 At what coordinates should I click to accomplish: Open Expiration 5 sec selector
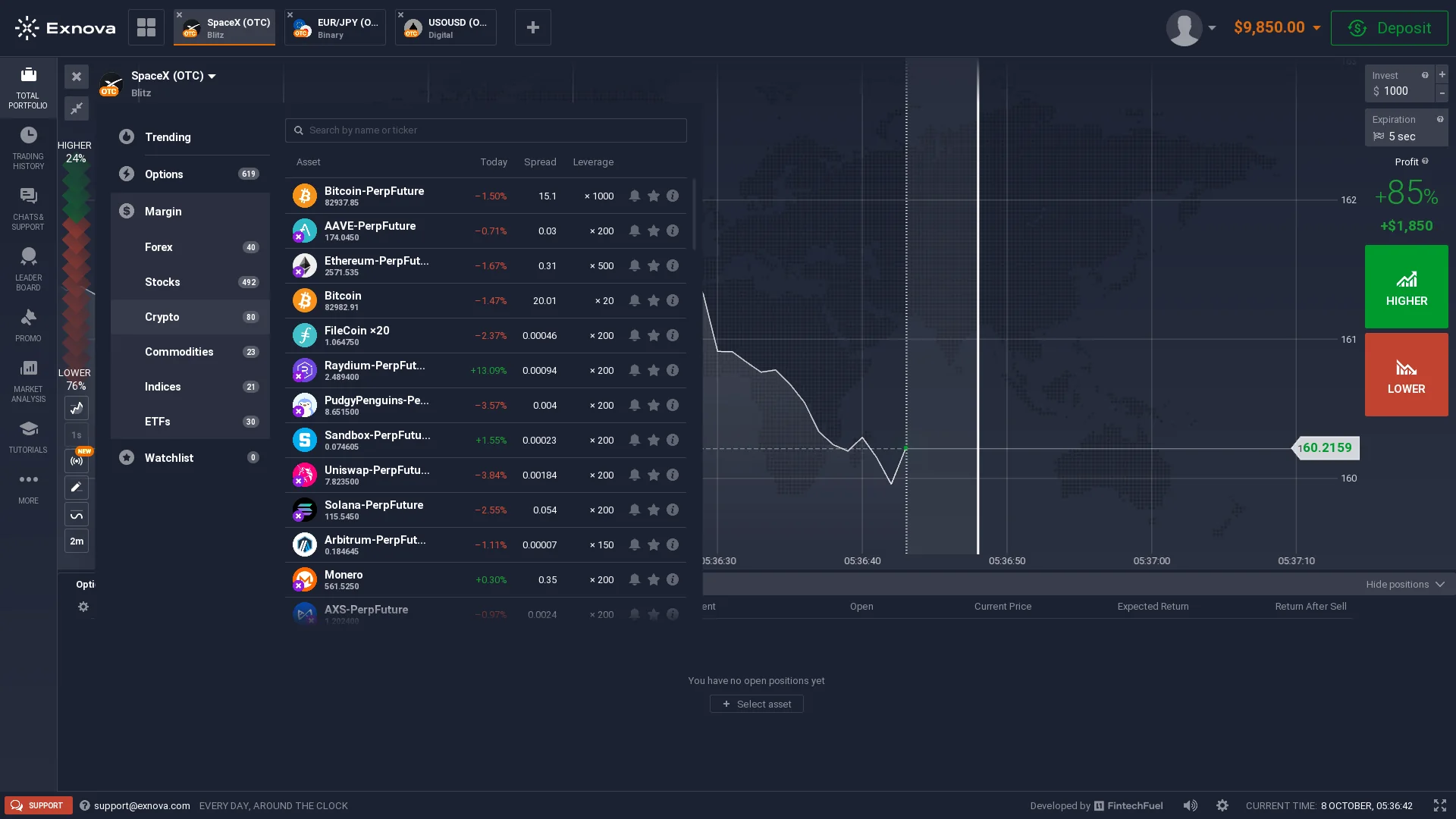point(1406,127)
